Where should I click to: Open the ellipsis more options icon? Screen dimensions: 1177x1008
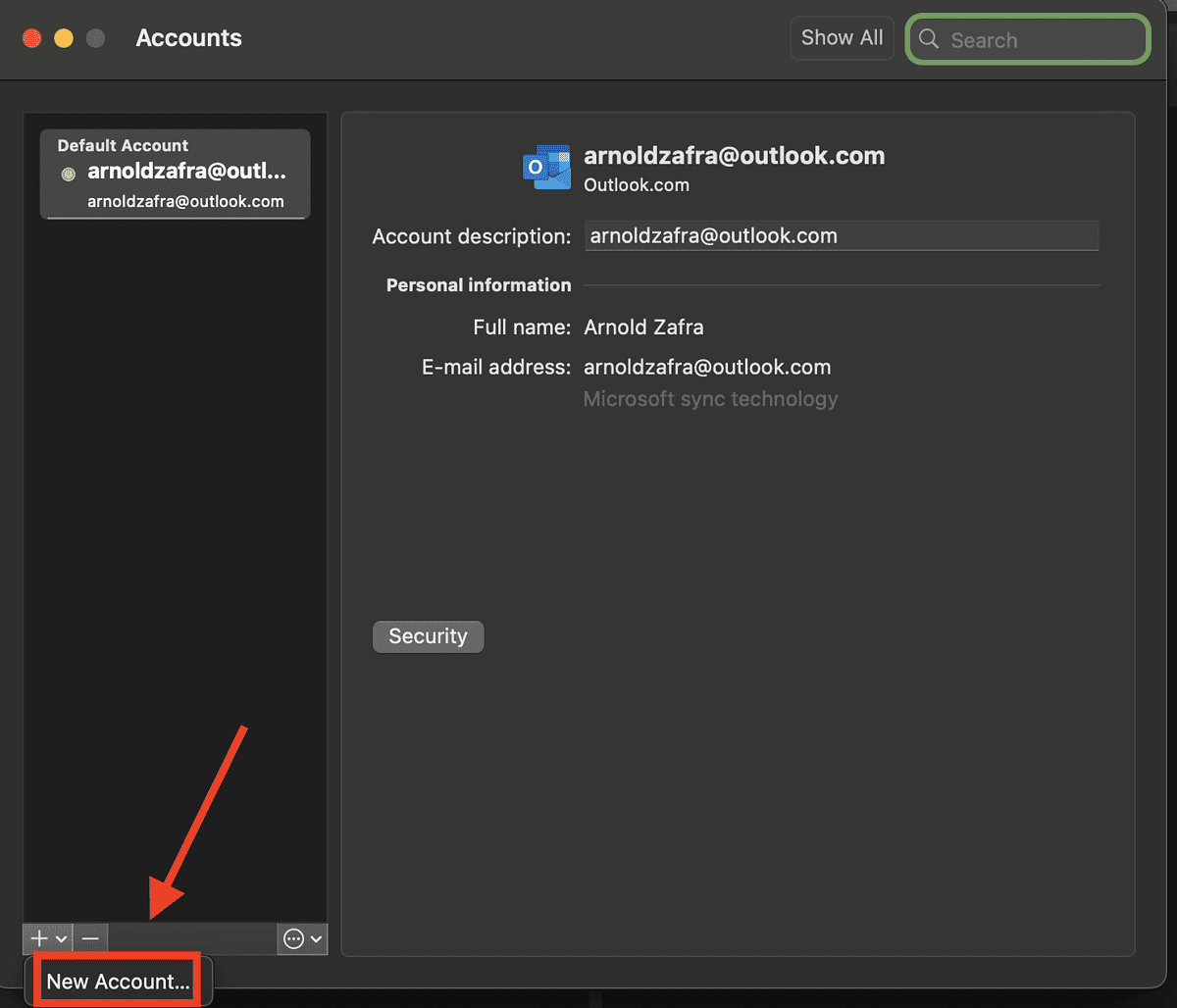(x=293, y=938)
